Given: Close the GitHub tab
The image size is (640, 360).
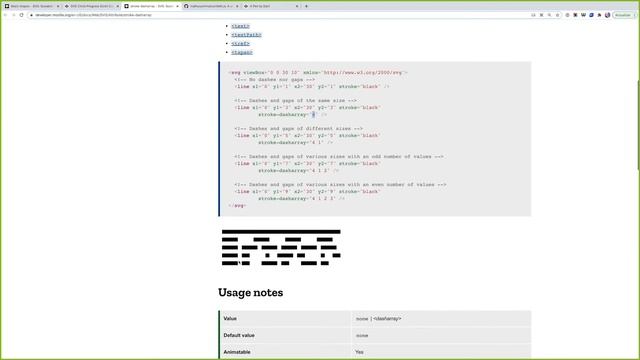Looking at the screenshot, I should click(237, 6).
